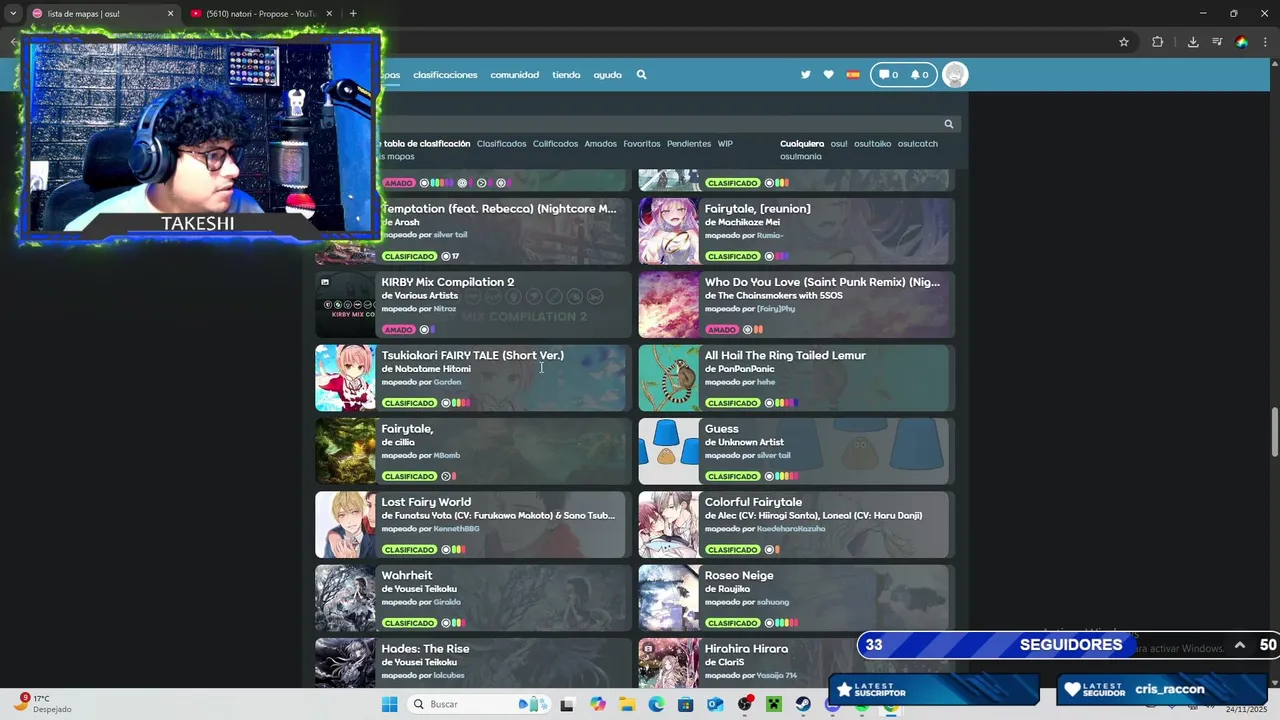Click Colorful Fairytale cover thumbnail
Image resolution: width=1280 pixels, height=720 pixels.
click(669, 525)
